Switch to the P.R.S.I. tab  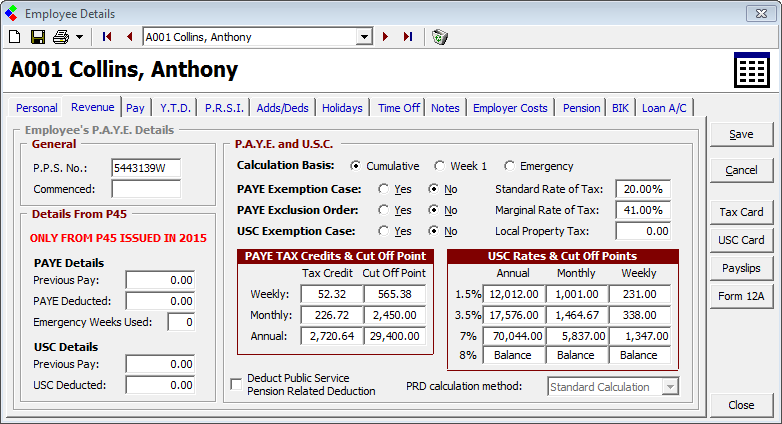[x=224, y=108]
